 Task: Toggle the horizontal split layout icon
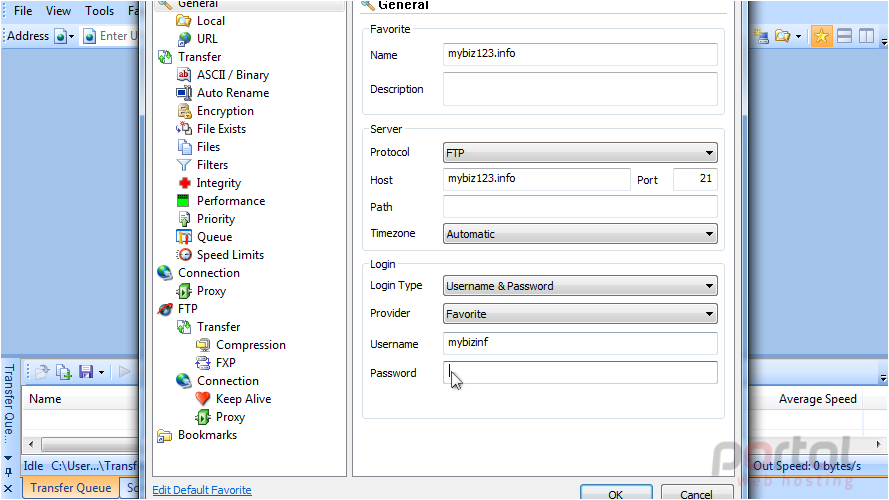(844, 36)
